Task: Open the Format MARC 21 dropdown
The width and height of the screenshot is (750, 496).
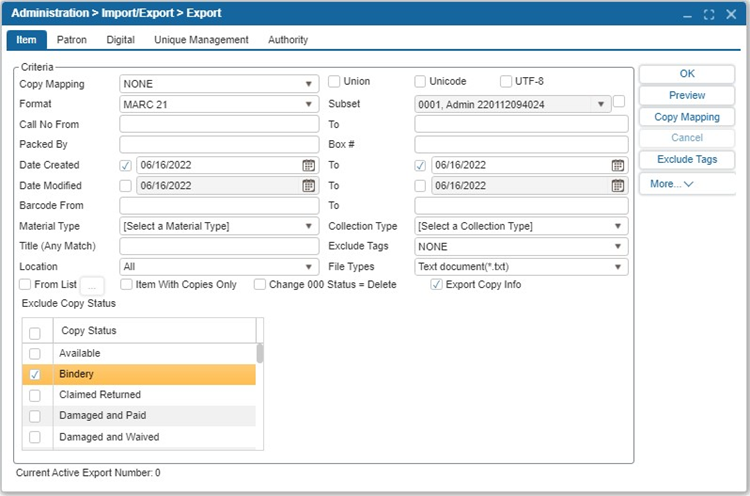Action: (219, 104)
